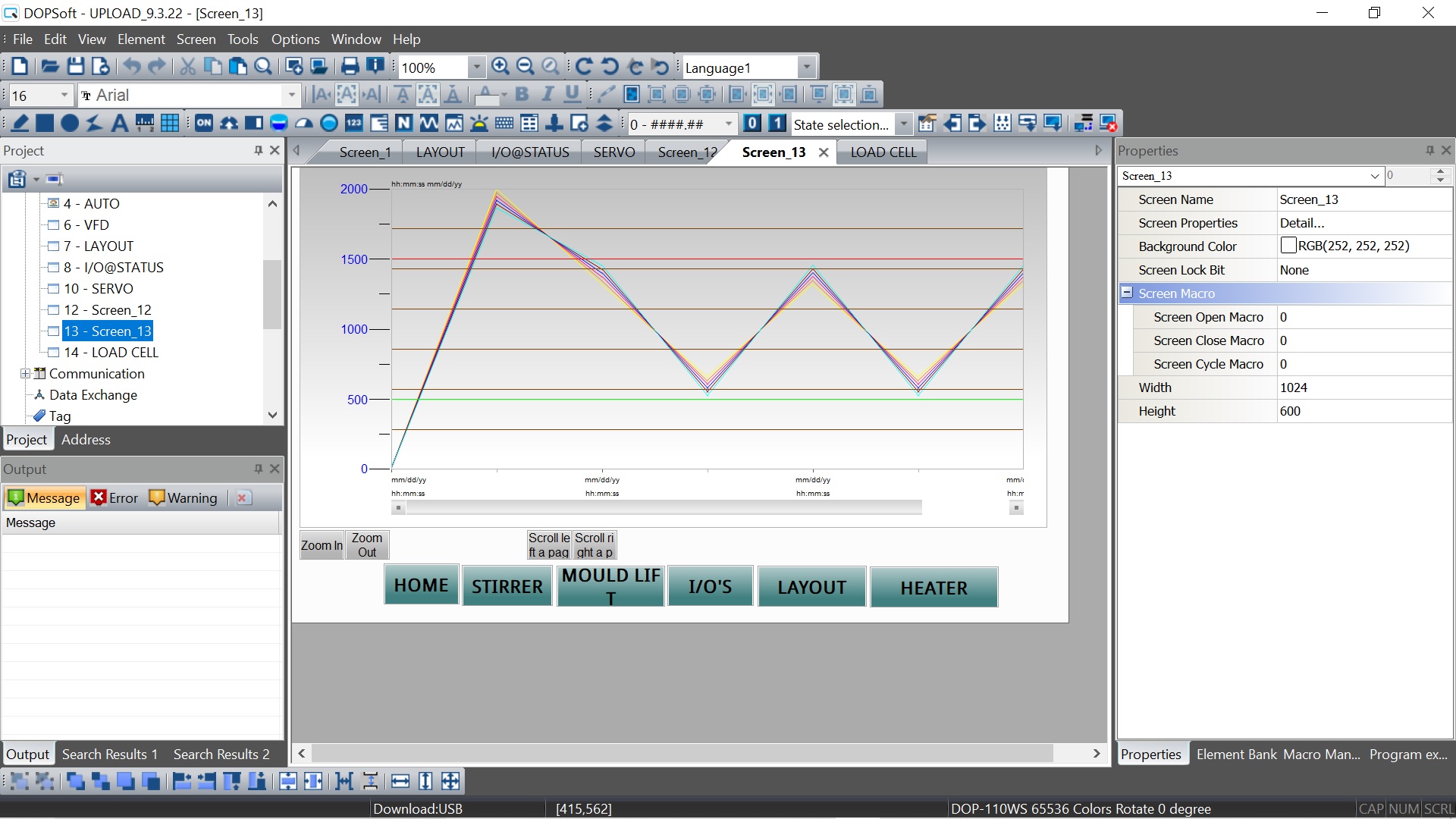Toggle state 0 button in toolbar
Image resolution: width=1456 pixels, height=819 pixels.
click(x=752, y=124)
